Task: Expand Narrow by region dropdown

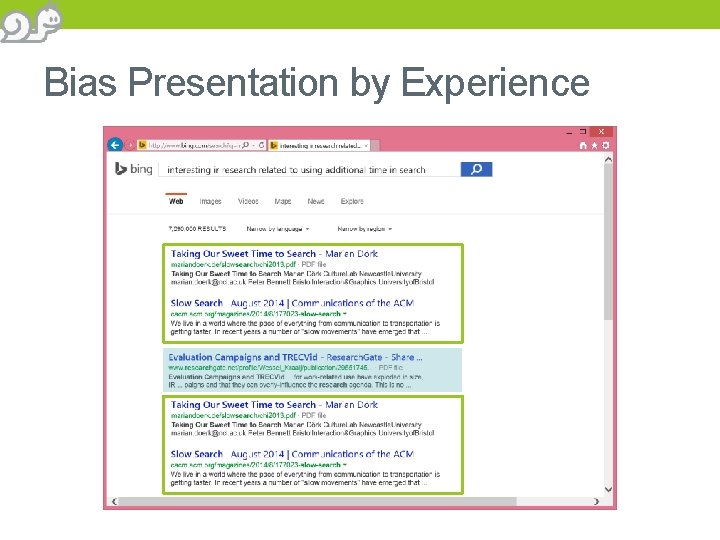Action: (365, 229)
